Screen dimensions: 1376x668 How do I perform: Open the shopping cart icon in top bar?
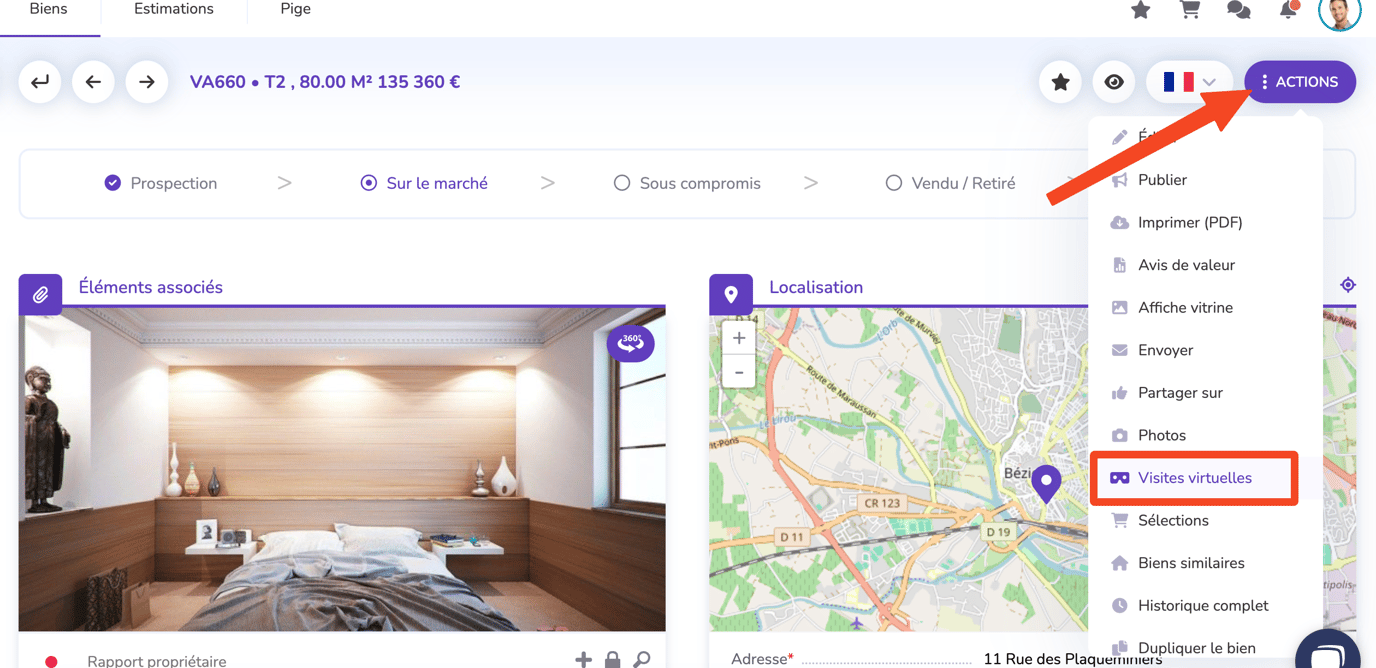click(x=1189, y=9)
